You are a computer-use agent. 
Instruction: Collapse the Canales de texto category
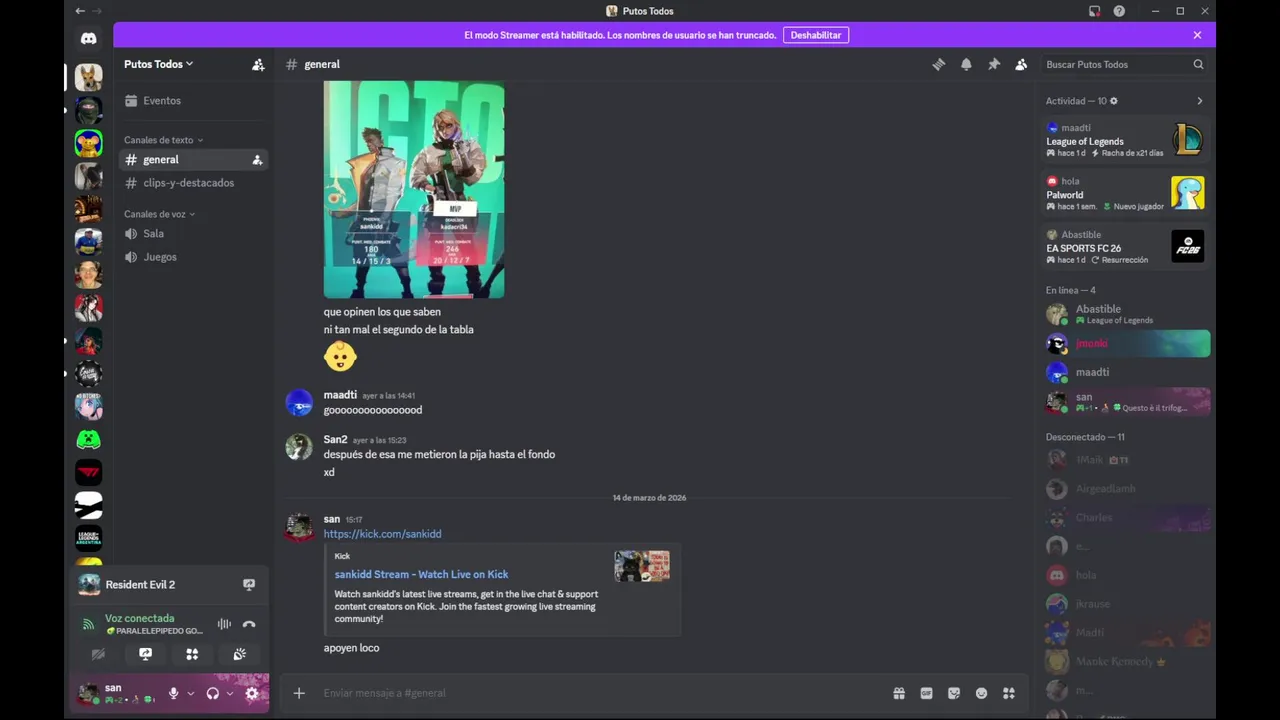pyautogui.click(x=163, y=140)
